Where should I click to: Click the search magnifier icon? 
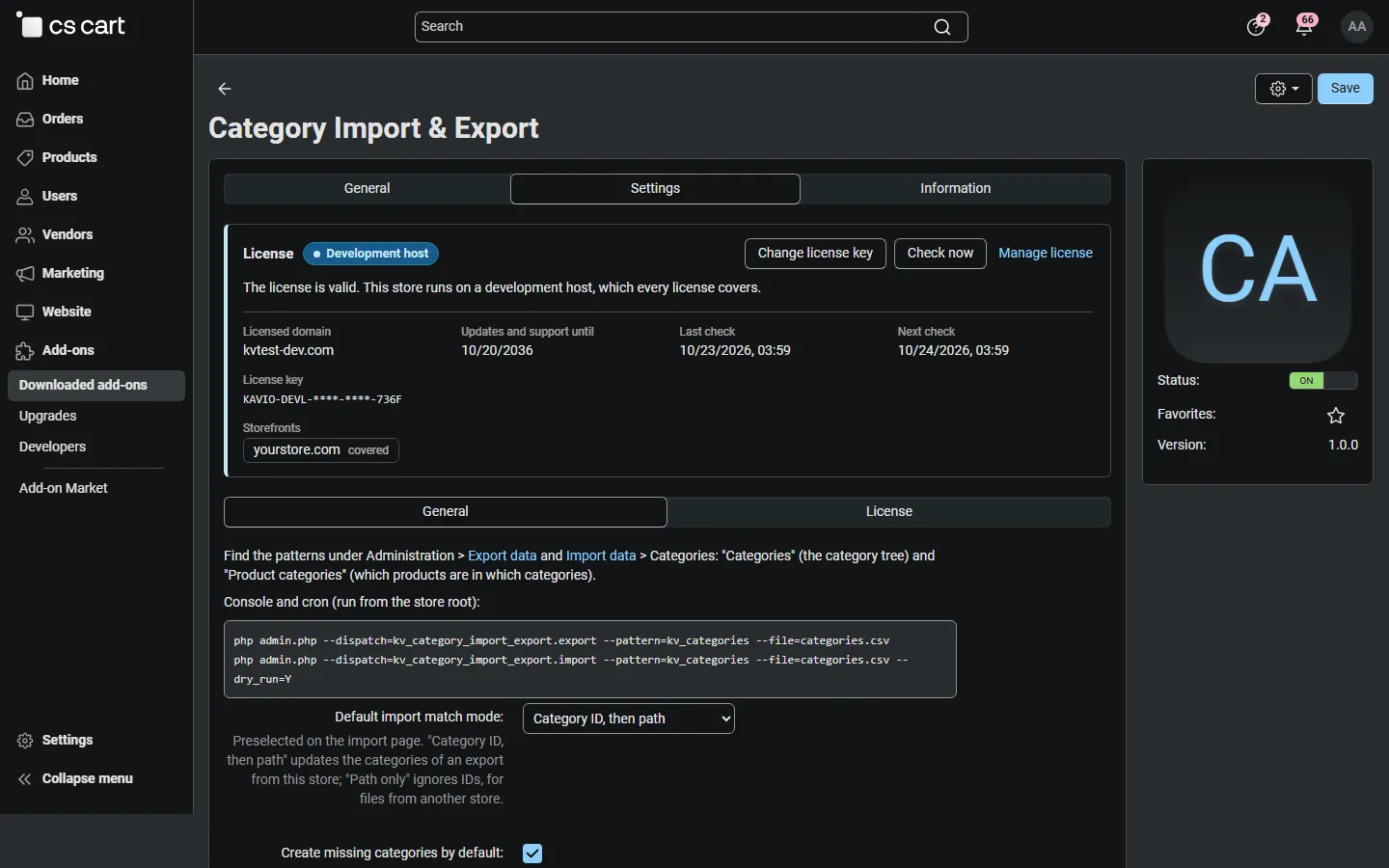click(942, 27)
